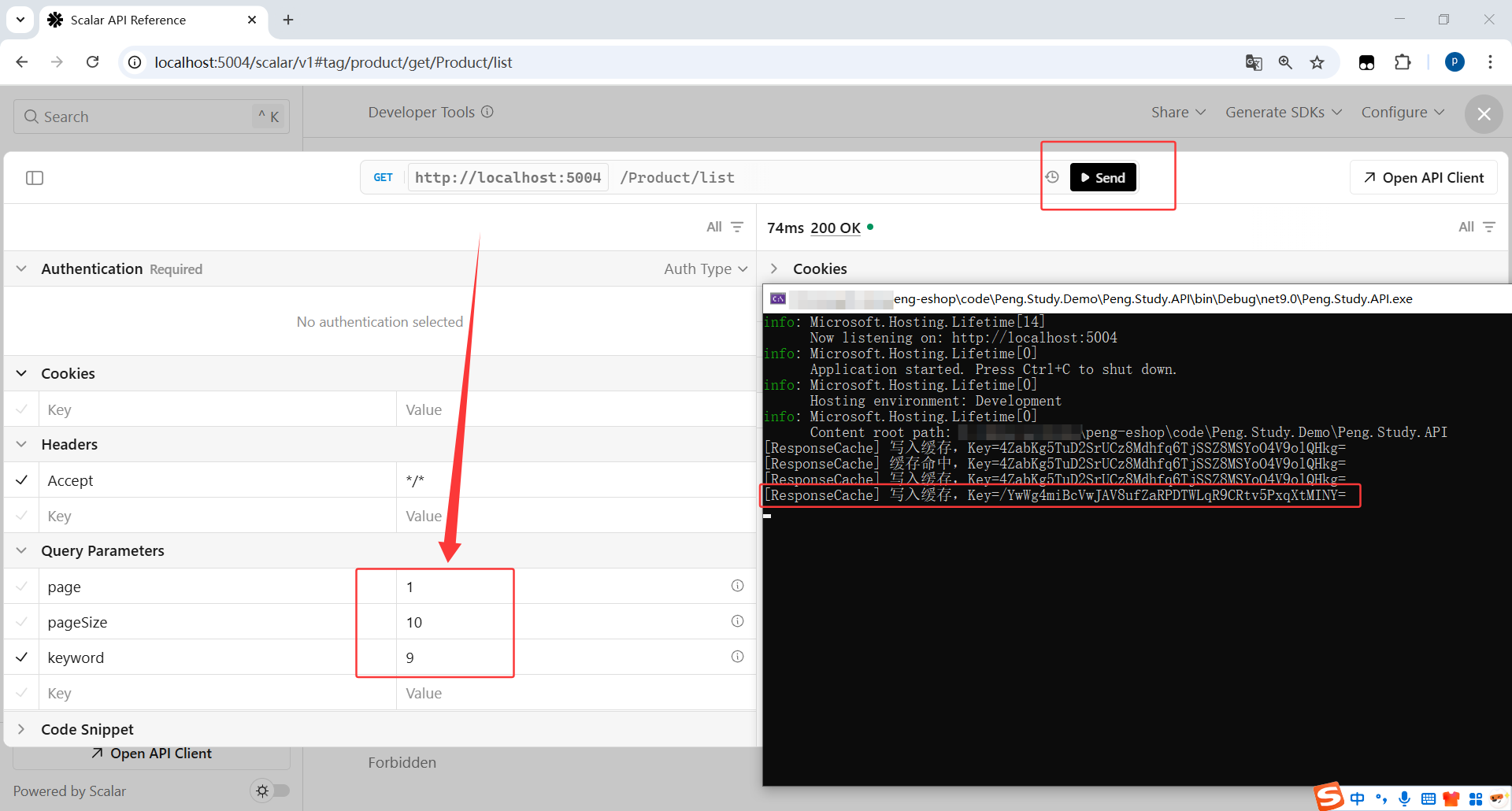Viewport: 1512px width, 811px height.
Task: Open the tab search dropdown
Action: [20, 20]
